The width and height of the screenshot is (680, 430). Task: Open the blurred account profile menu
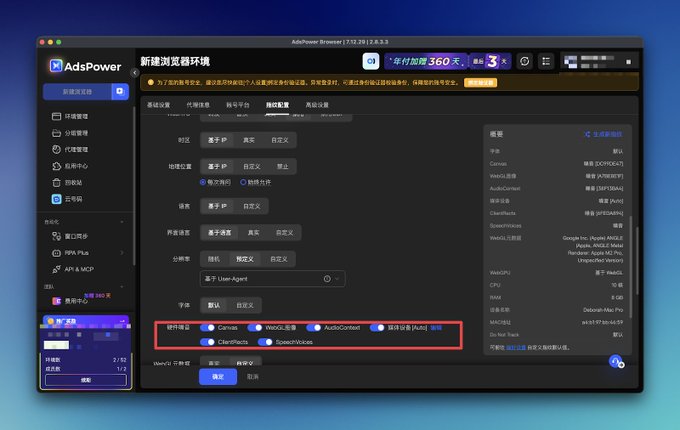(x=598, y=62)
